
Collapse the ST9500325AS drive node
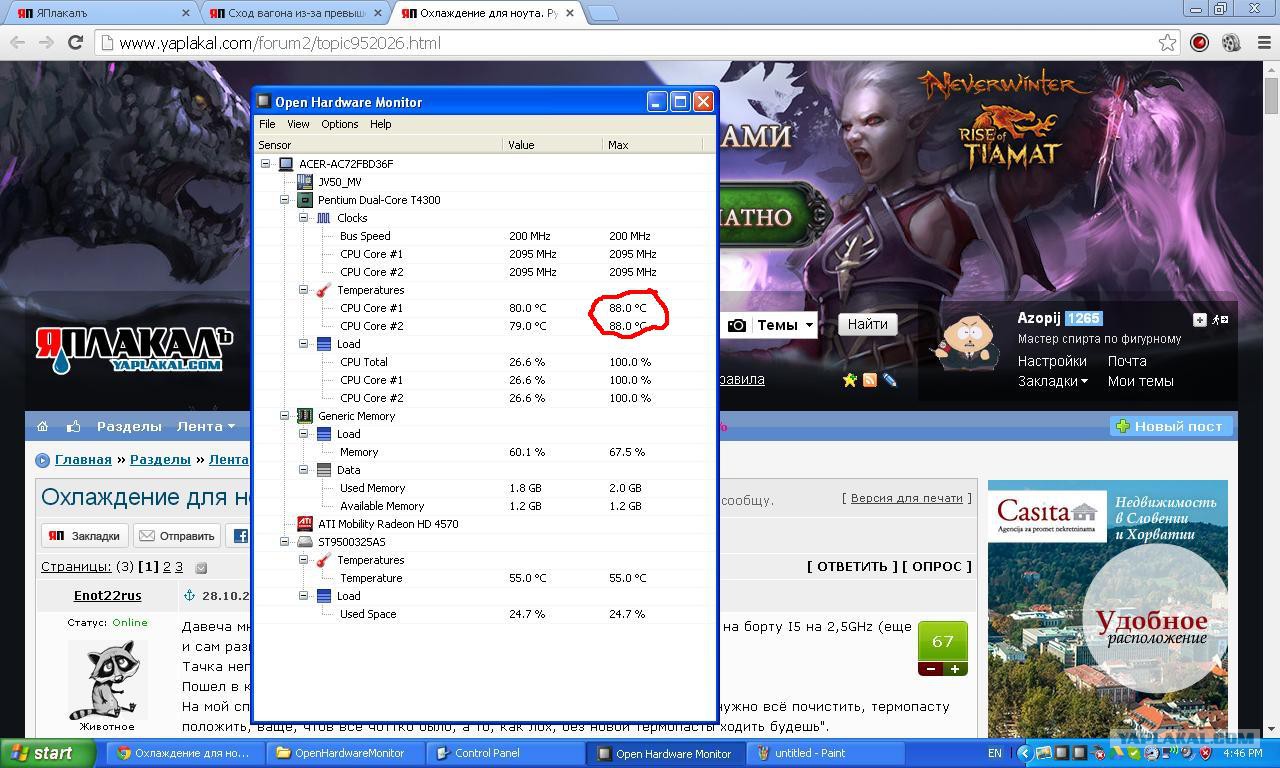285,542
